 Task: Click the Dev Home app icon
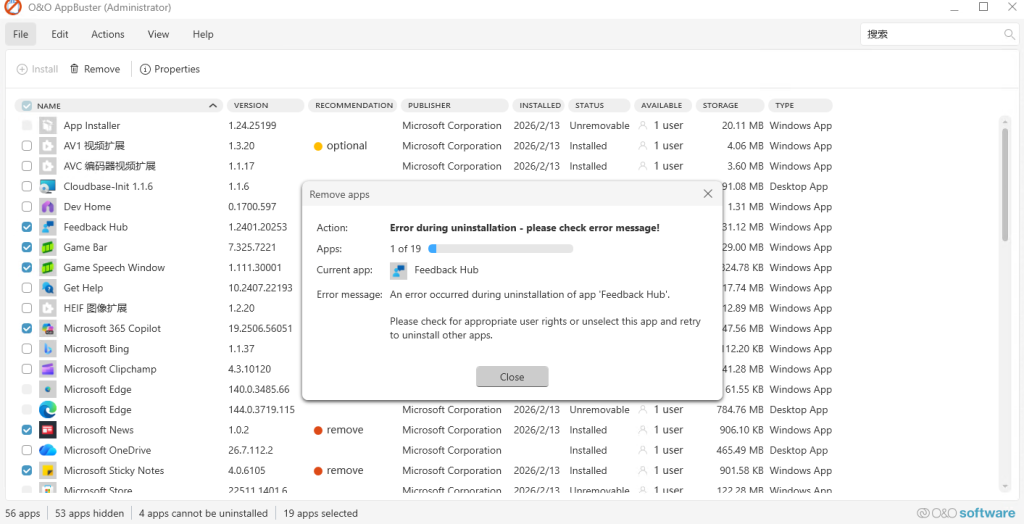coord(47,207)
